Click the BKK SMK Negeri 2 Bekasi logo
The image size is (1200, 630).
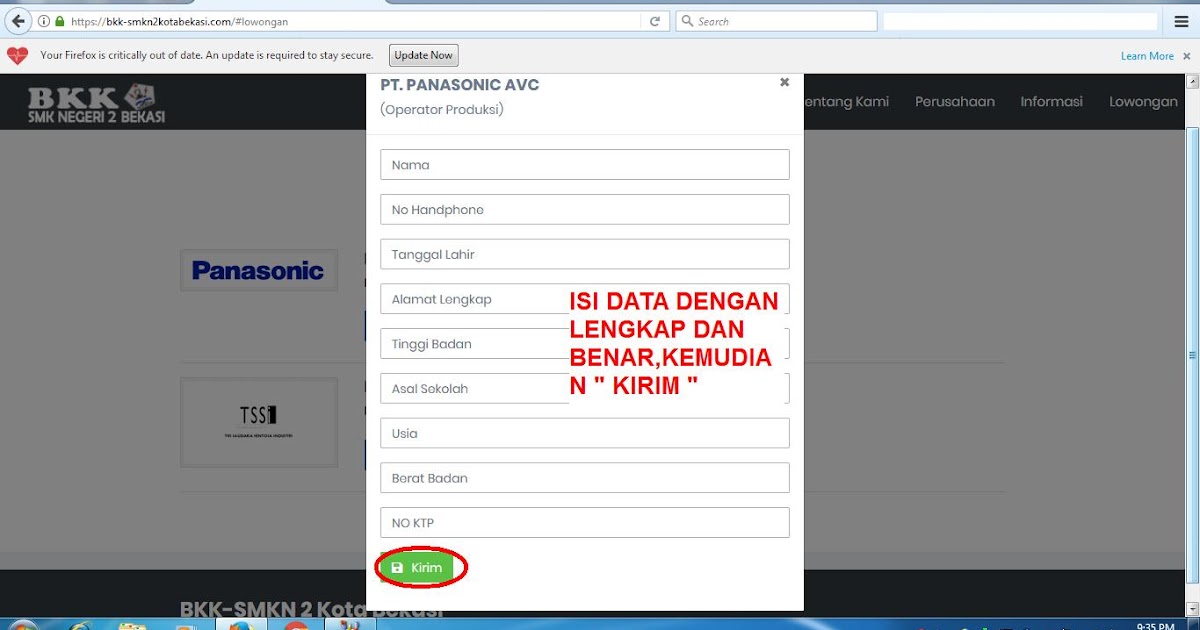96,103
